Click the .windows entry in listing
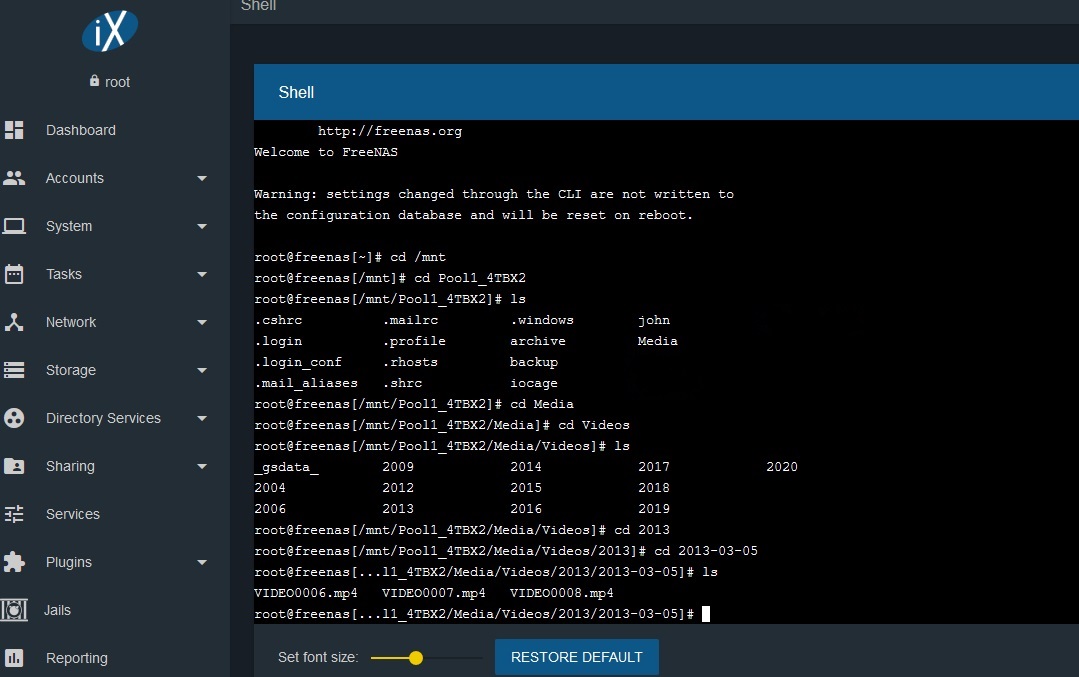This screenshot has height=677, width=1079. tap(542, 320)
